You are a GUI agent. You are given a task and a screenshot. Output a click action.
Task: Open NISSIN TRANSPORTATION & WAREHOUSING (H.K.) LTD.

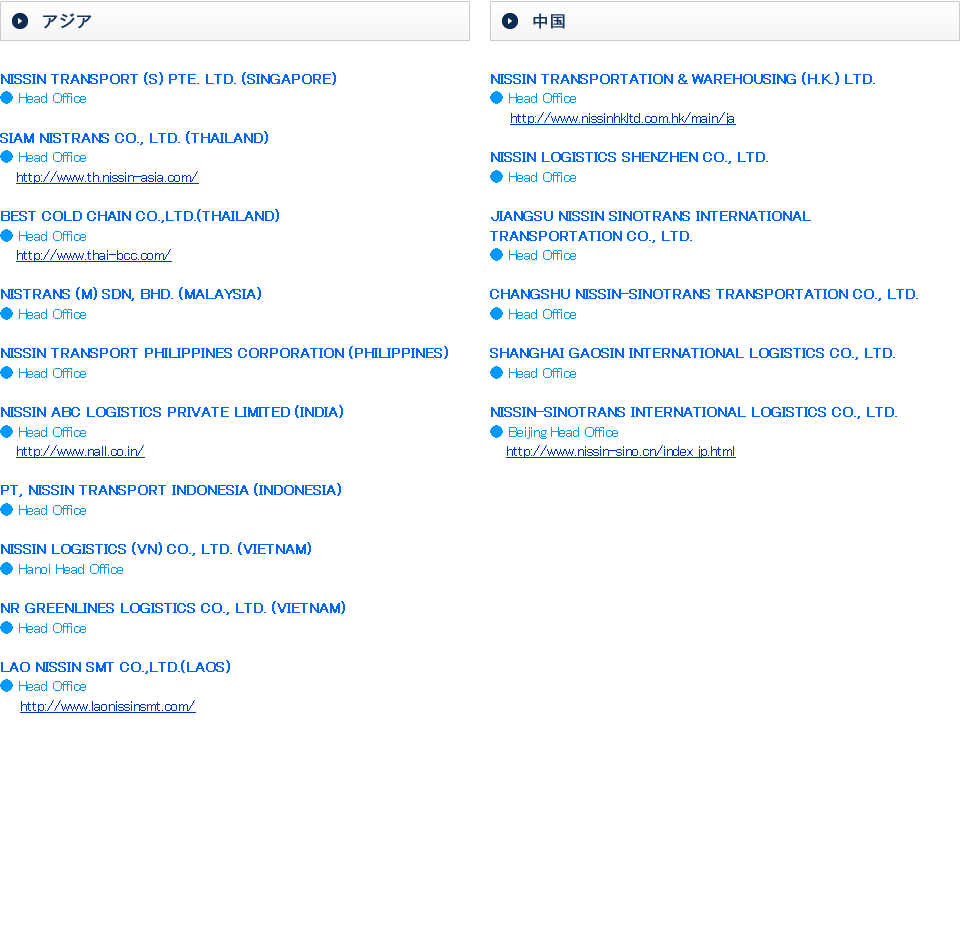point(683,79)
